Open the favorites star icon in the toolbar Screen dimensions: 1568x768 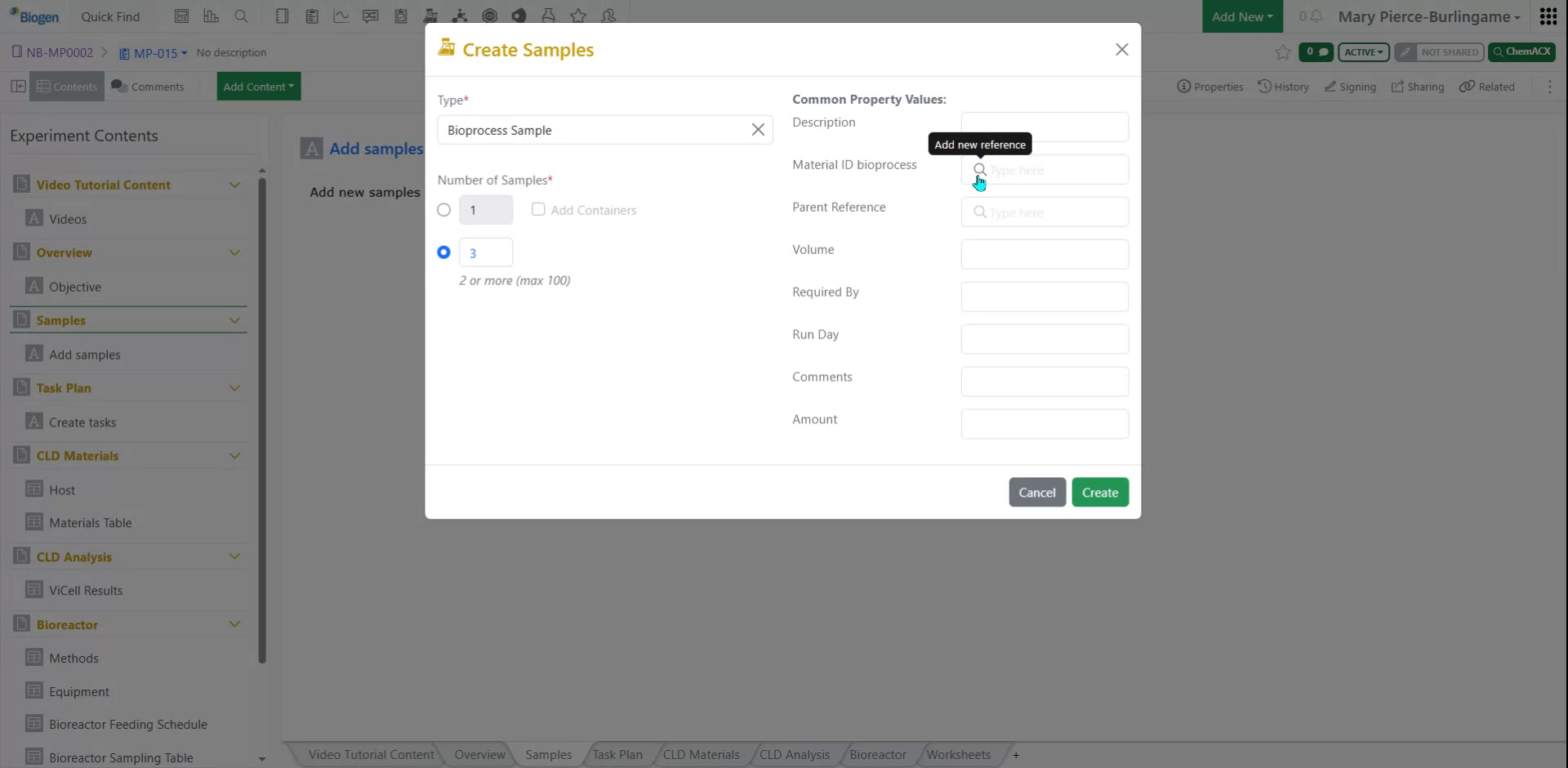[579, 16]
